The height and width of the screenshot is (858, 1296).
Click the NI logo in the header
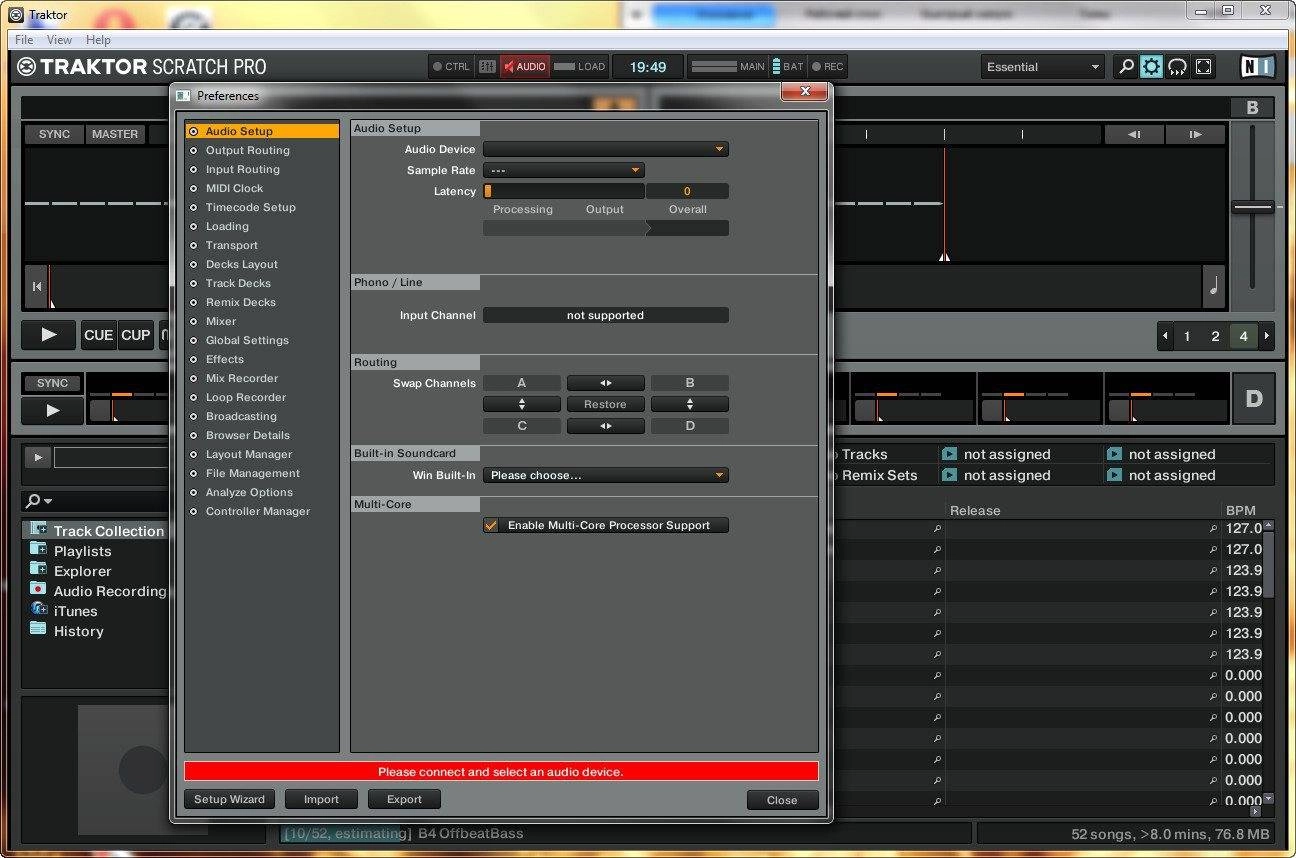click(1258, 67)
